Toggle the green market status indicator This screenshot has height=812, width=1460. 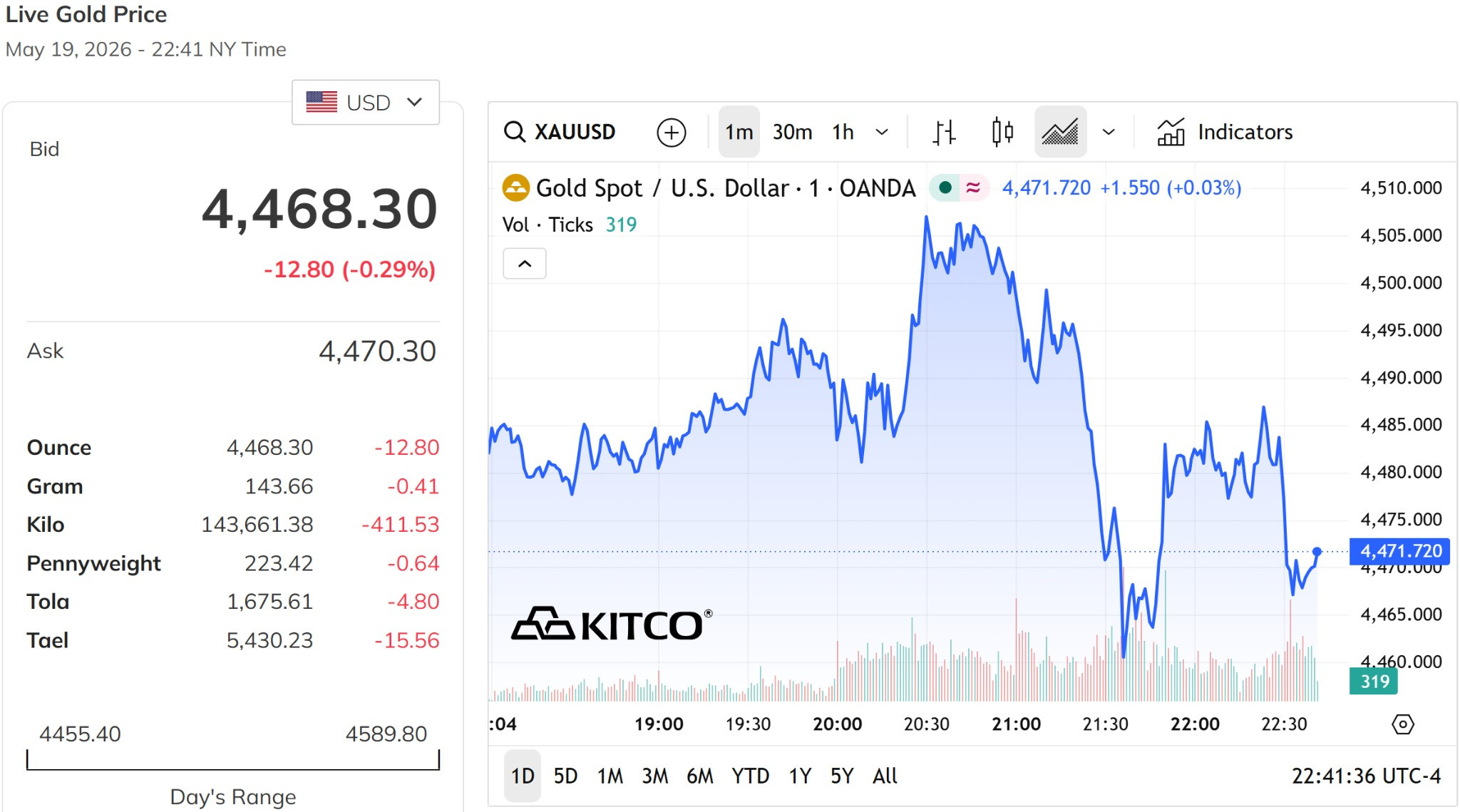click(945, 187)
